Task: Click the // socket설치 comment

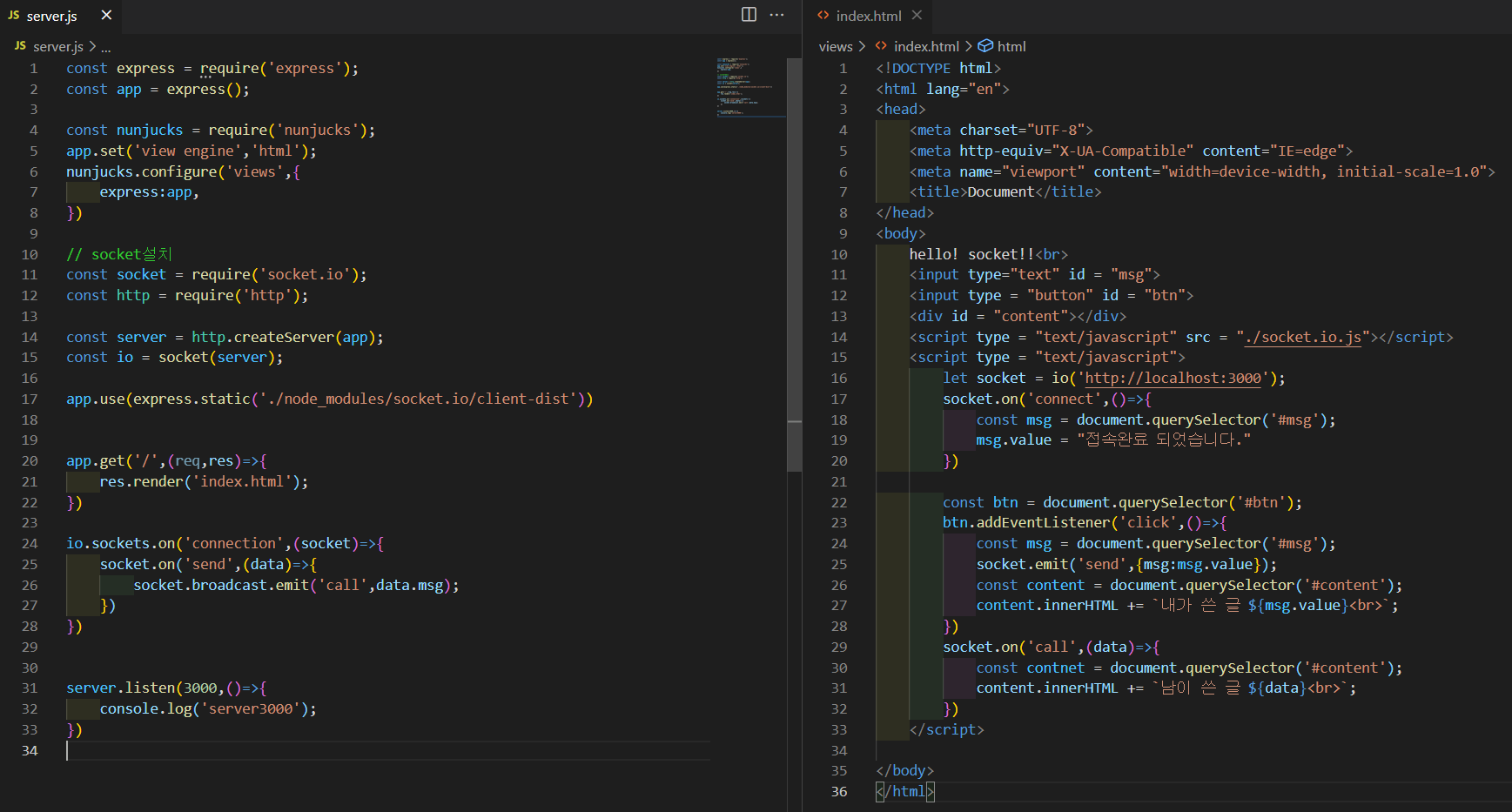Action: (x=119, y=254)
